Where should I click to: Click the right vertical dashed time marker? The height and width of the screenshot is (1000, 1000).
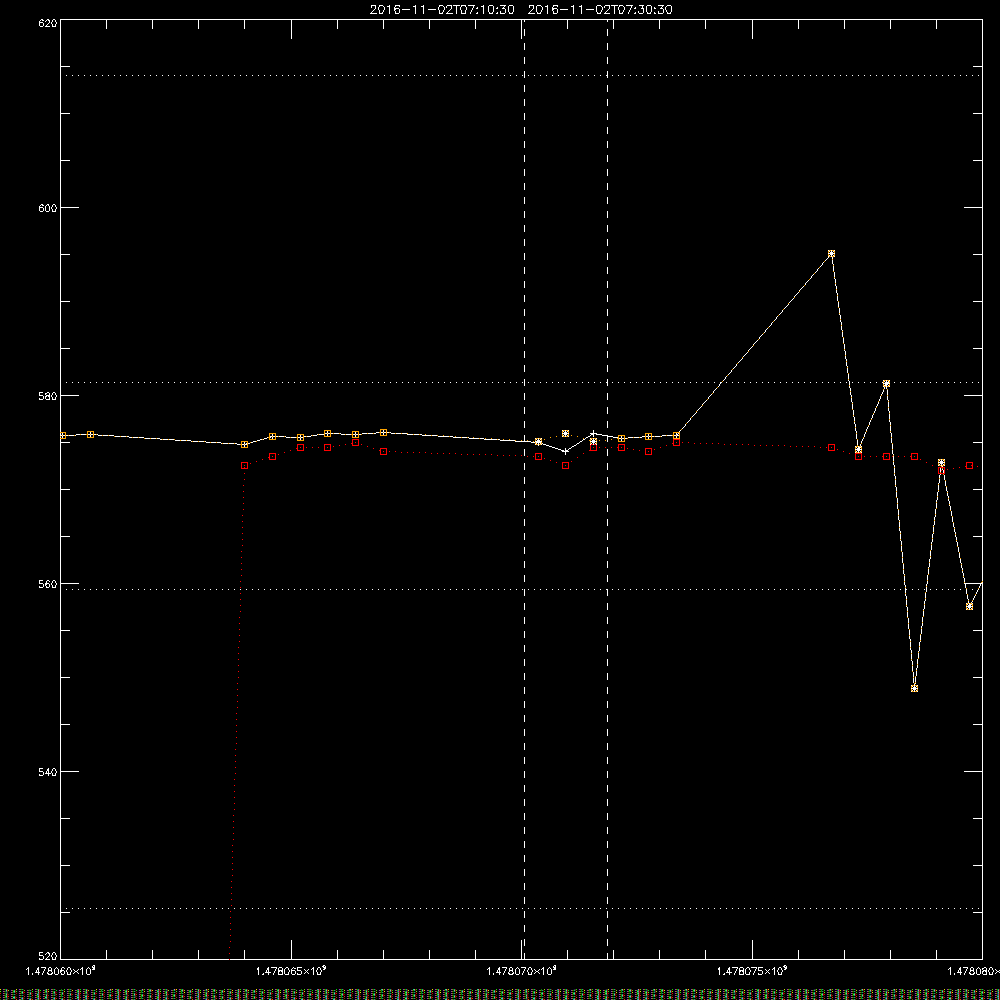point(607,488)
